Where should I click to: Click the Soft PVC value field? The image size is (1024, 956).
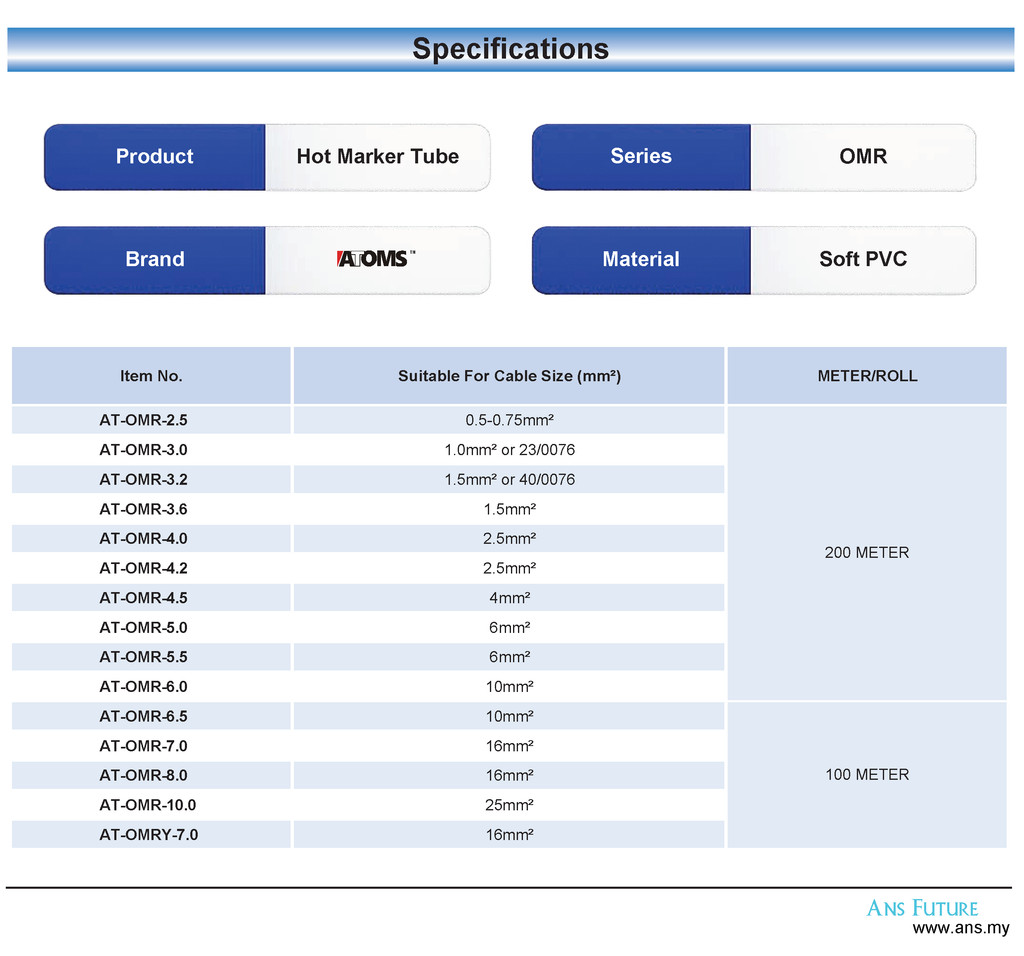coord(863,260)
